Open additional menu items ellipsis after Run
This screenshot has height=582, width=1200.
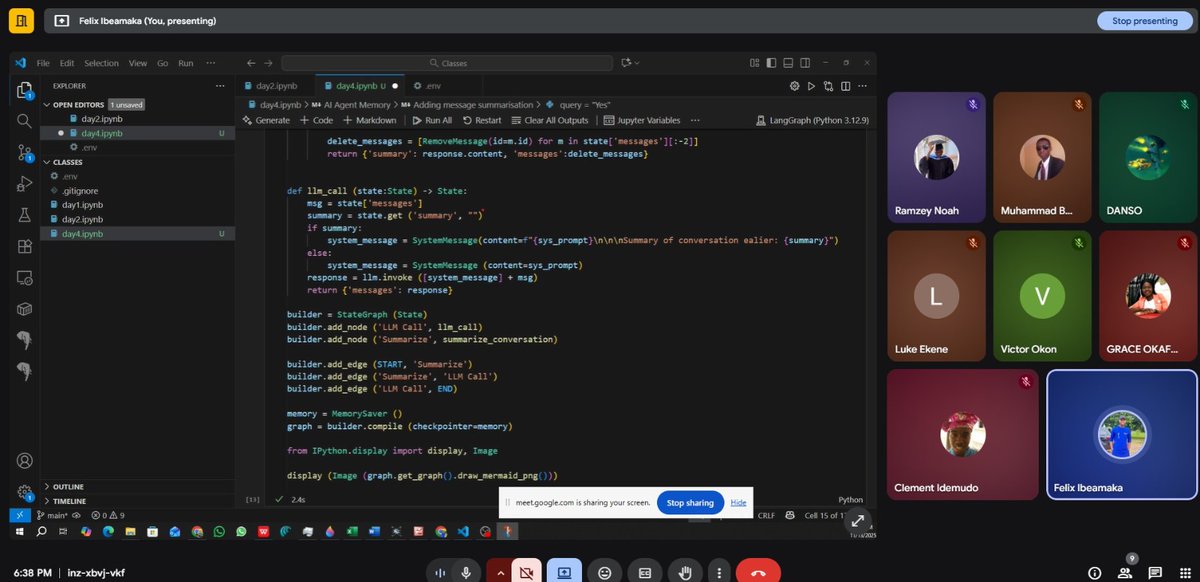pos(210,63)
